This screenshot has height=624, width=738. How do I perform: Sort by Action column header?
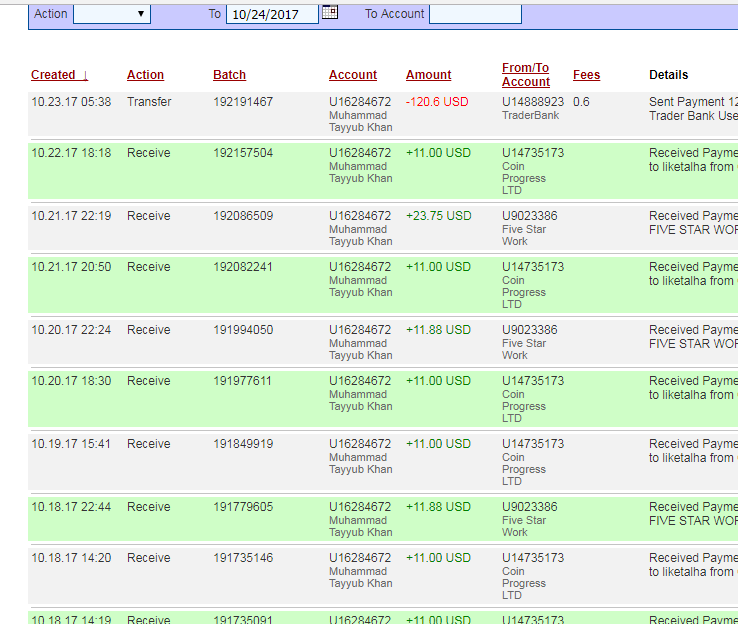pos(145,75)
